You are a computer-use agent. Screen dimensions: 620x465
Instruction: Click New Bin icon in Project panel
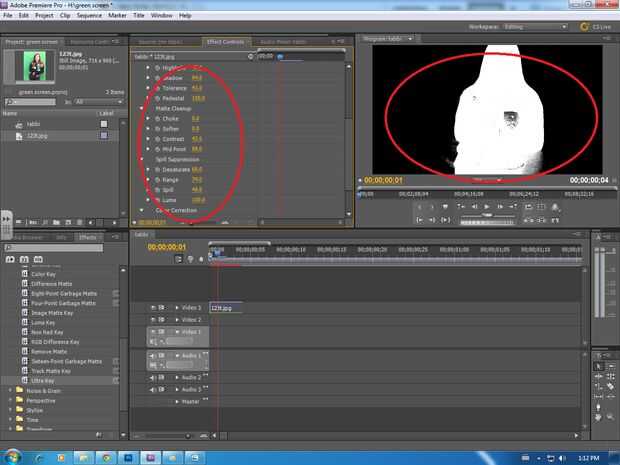click(x=57, y=223)
